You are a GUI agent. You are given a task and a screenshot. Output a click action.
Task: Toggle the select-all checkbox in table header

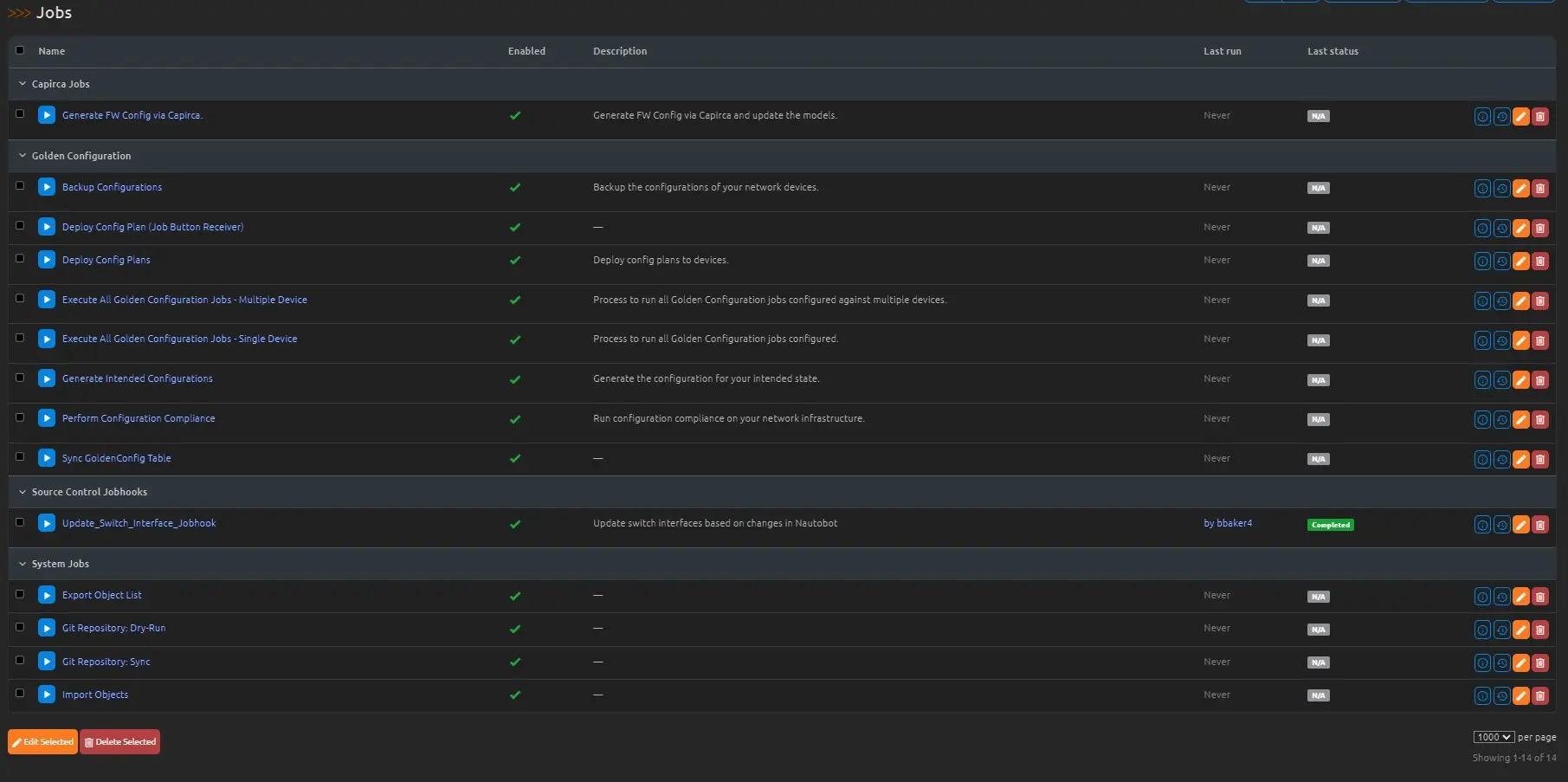[x=20, y=50]
